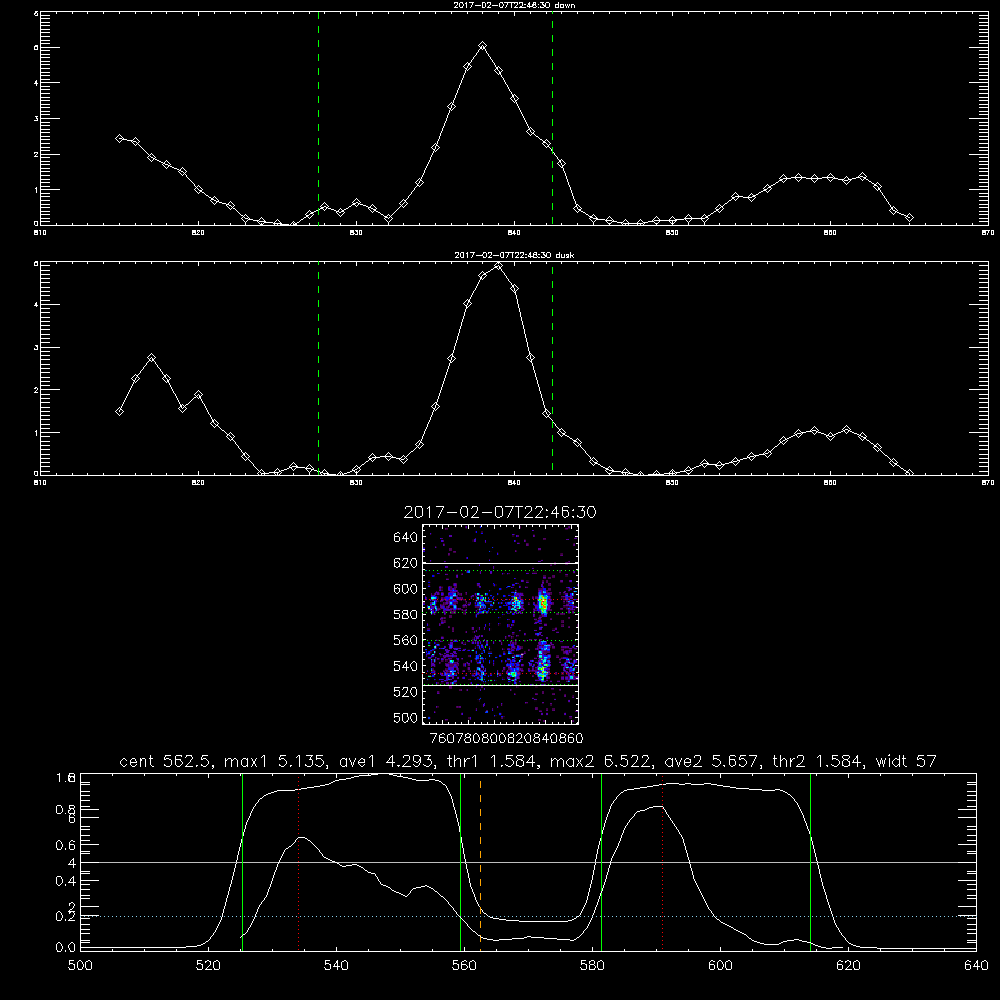Click the 'thr2 1.584' value in stats line
Screen dimensions: 1000x1000
click(x=818, y=761)
